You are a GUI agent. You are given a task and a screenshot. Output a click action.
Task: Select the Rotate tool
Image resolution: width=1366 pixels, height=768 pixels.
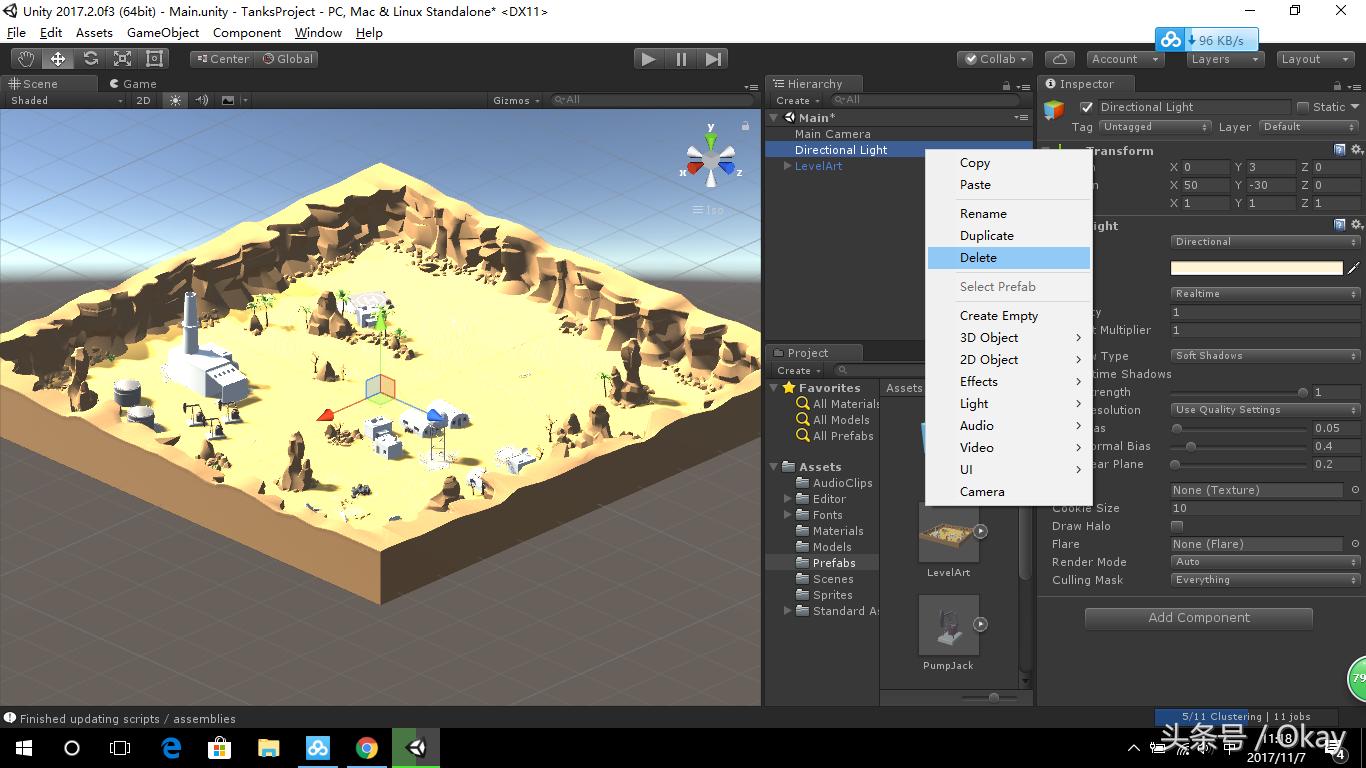90,58
